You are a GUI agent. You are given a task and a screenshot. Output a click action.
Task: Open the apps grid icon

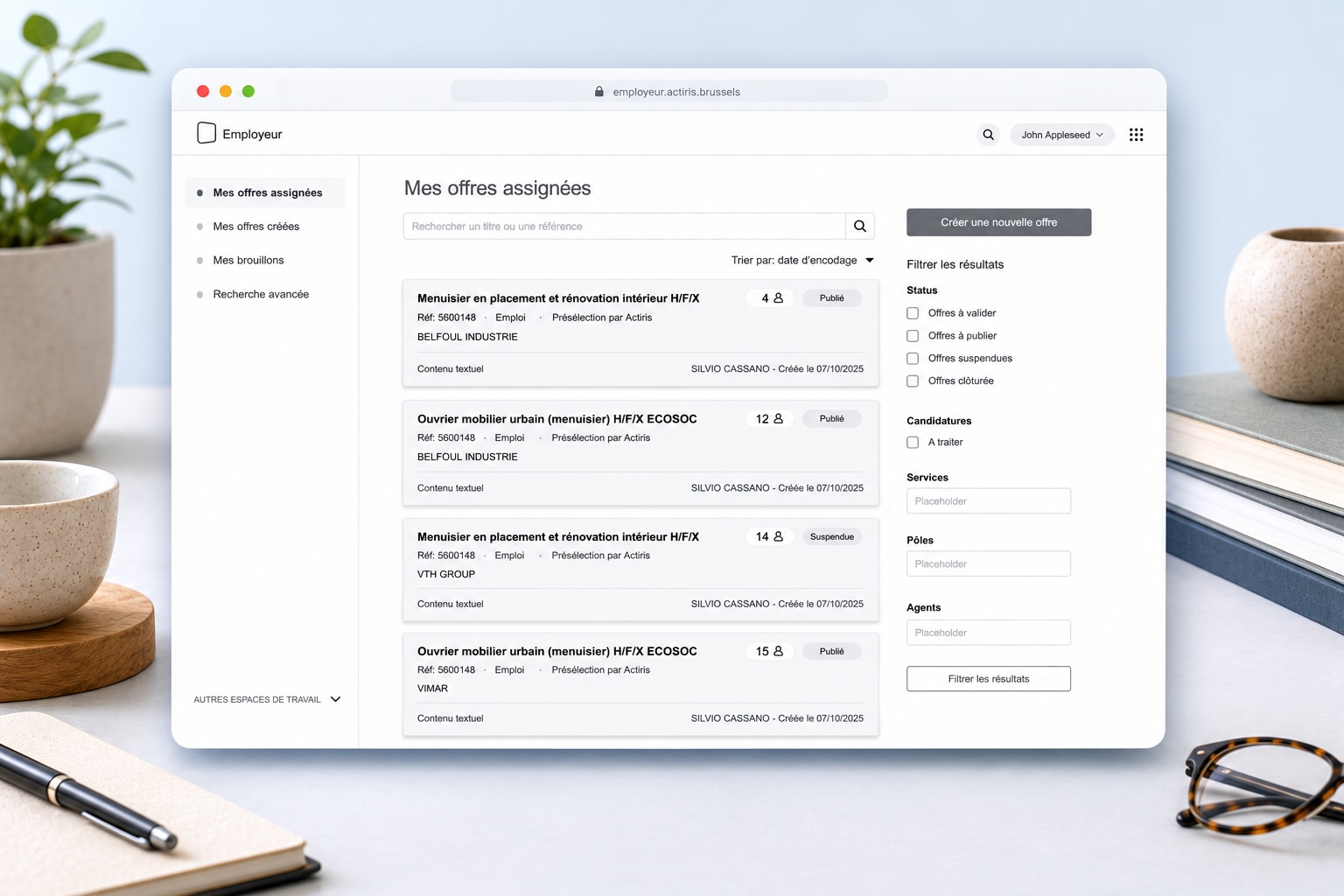click(x=1136, y=135)
